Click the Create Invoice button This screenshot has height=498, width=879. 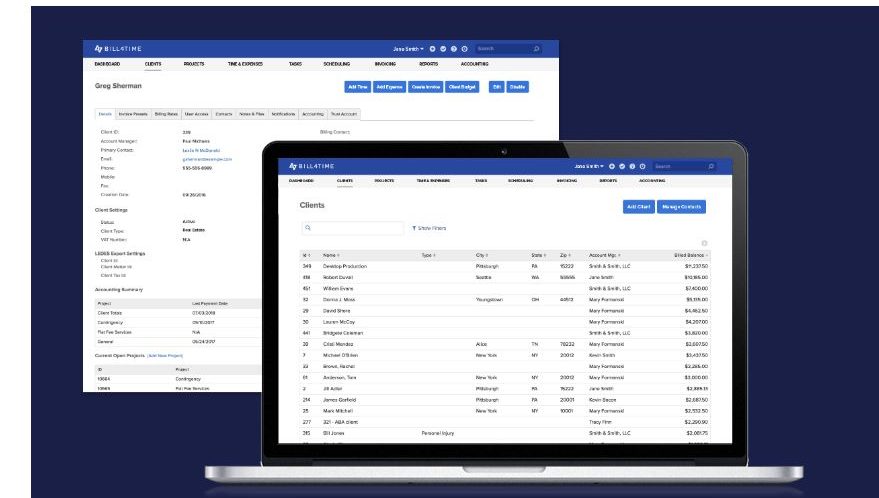[425, 87]
